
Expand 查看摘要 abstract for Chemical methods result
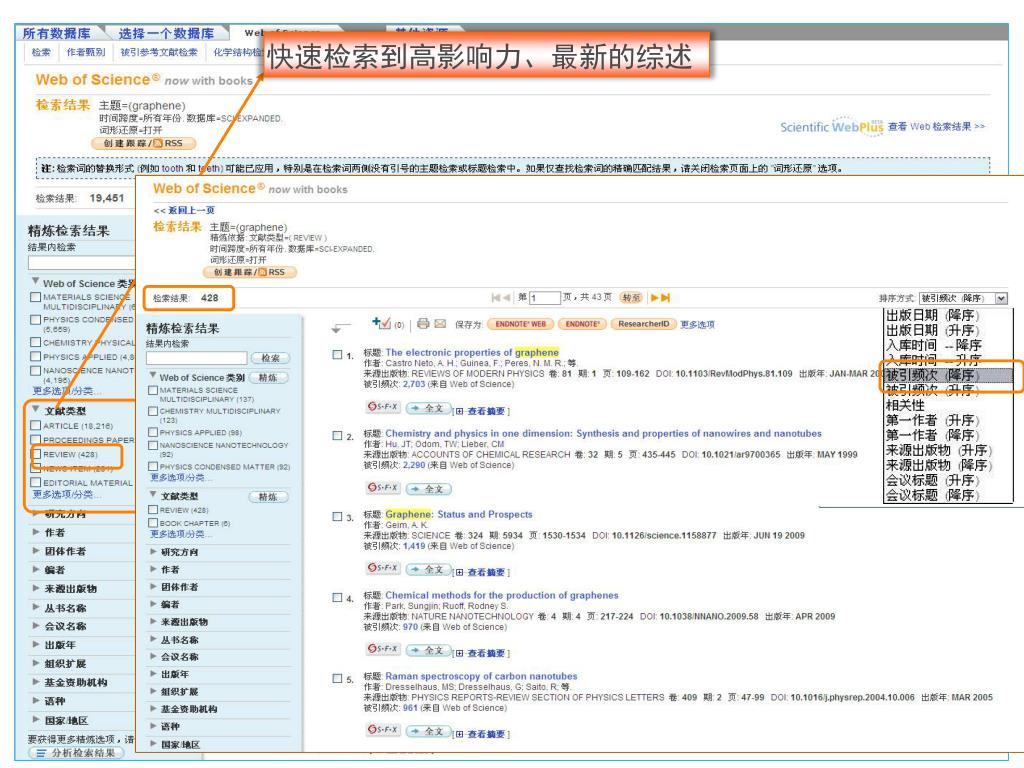click(481, 654)
